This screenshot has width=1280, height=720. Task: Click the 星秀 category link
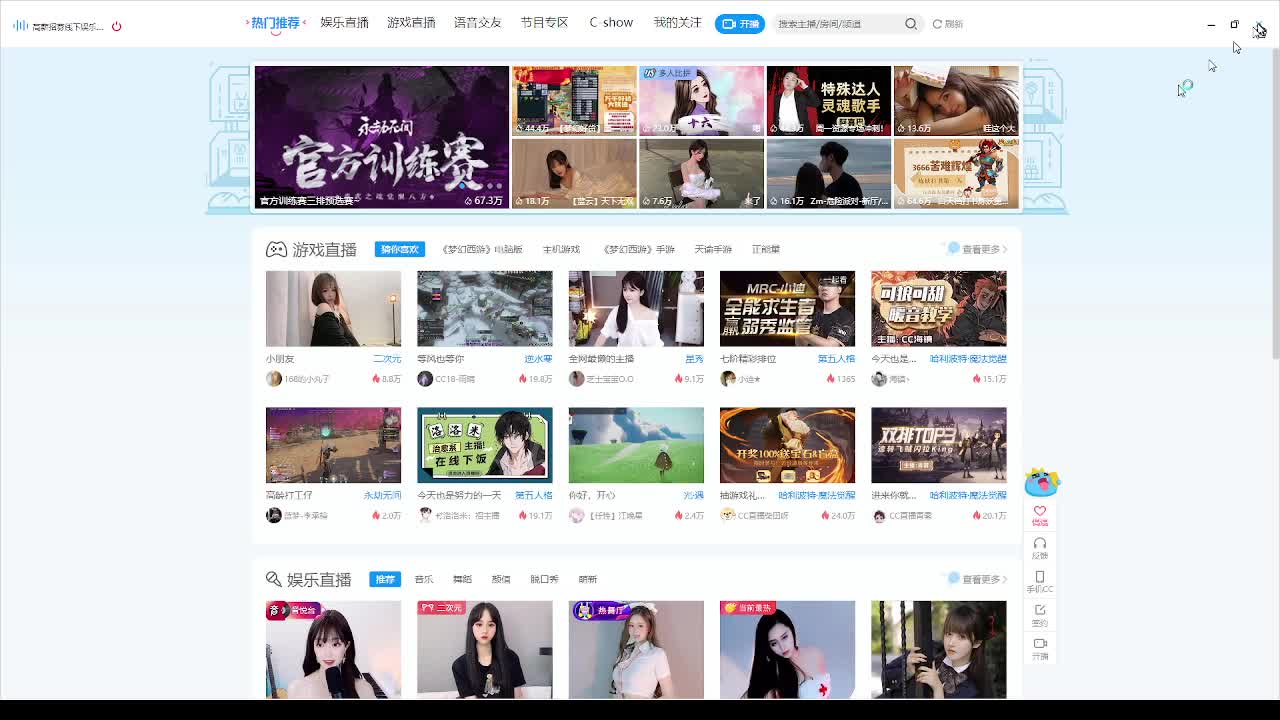[x=694, y=359]
